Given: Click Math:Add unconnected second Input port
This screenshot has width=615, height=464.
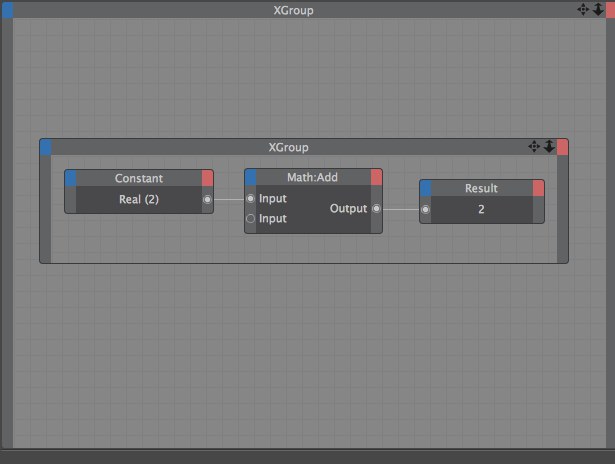Looking at the screenshot, I should 250,218.
